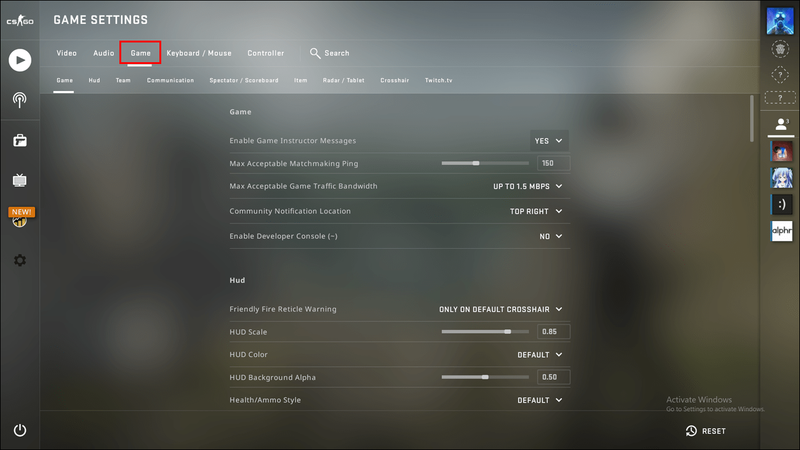Open Enable Developer Console dropdown

pyautogui.click(x=551, y=236)
